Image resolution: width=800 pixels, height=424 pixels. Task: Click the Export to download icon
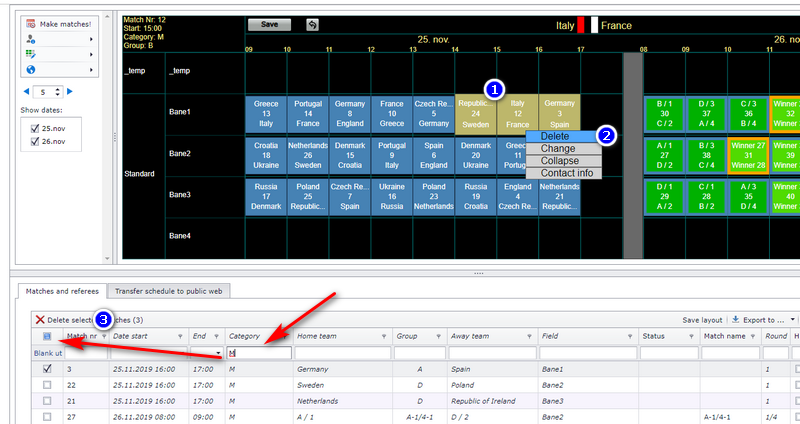(735, 319)
